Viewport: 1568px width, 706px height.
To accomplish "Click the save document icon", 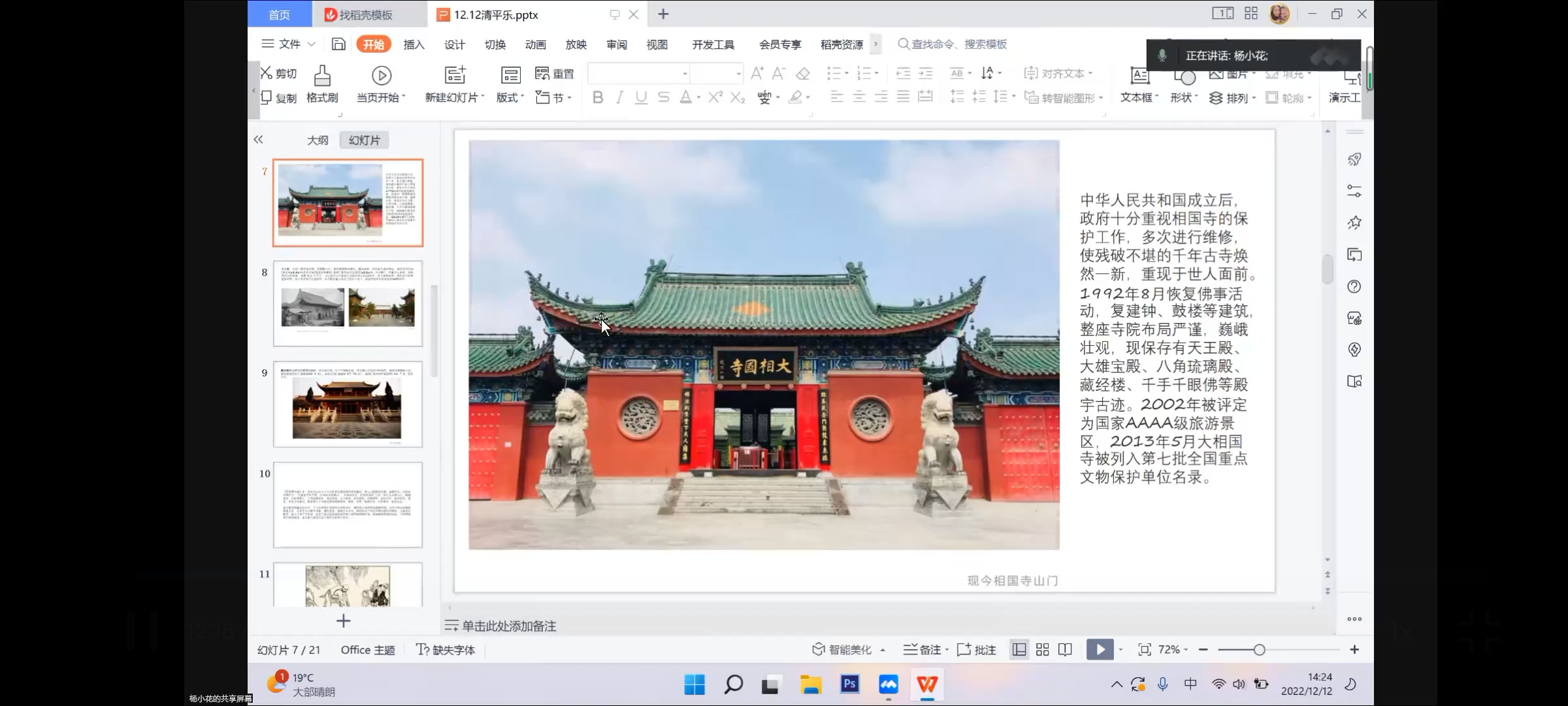I will pyautogui.click(x=338, y=44).
